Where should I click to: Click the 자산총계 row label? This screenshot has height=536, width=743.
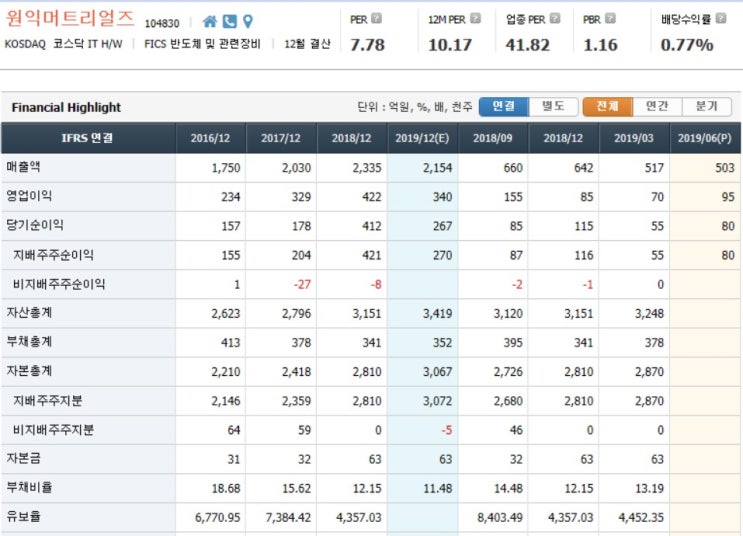pos(29,313)
